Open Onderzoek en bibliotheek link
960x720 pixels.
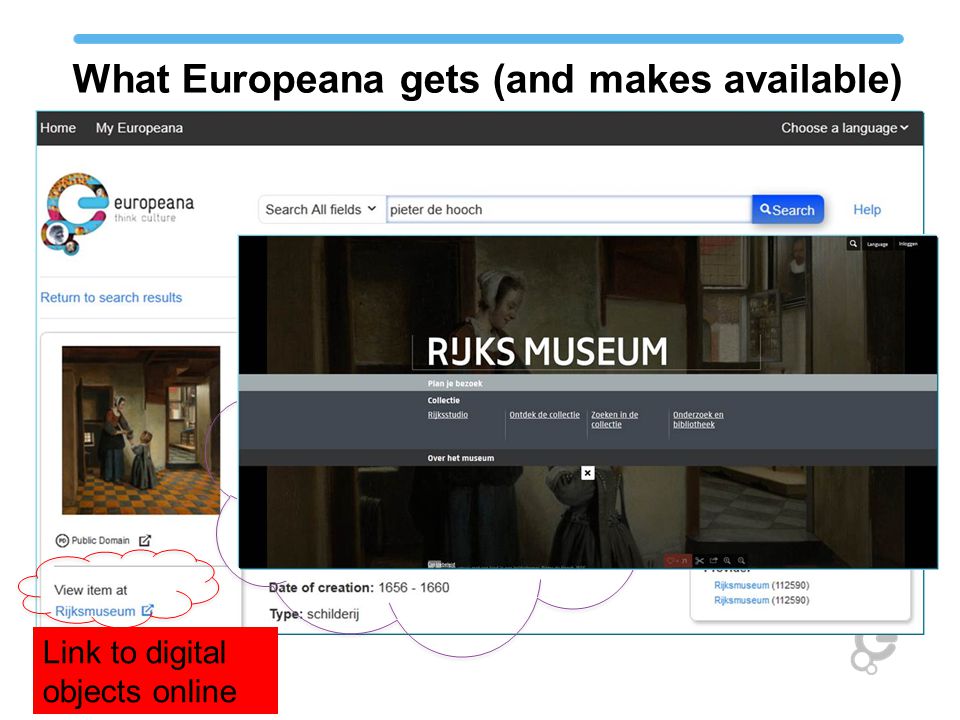(698, 419)
